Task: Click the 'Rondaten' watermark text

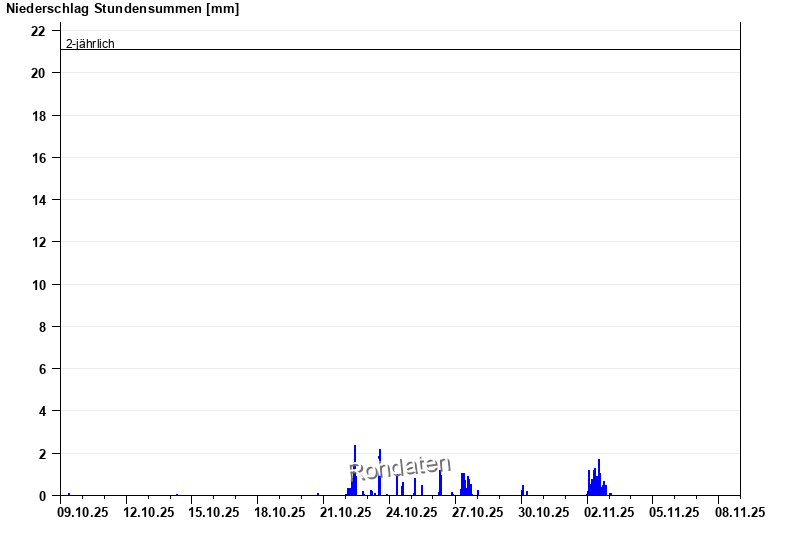Action: pyautogui.click(x=399, y=467)
